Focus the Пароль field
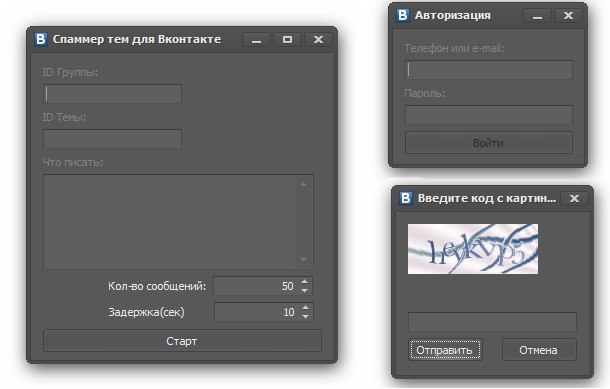The image size is (610, 389). pos(489,115)
